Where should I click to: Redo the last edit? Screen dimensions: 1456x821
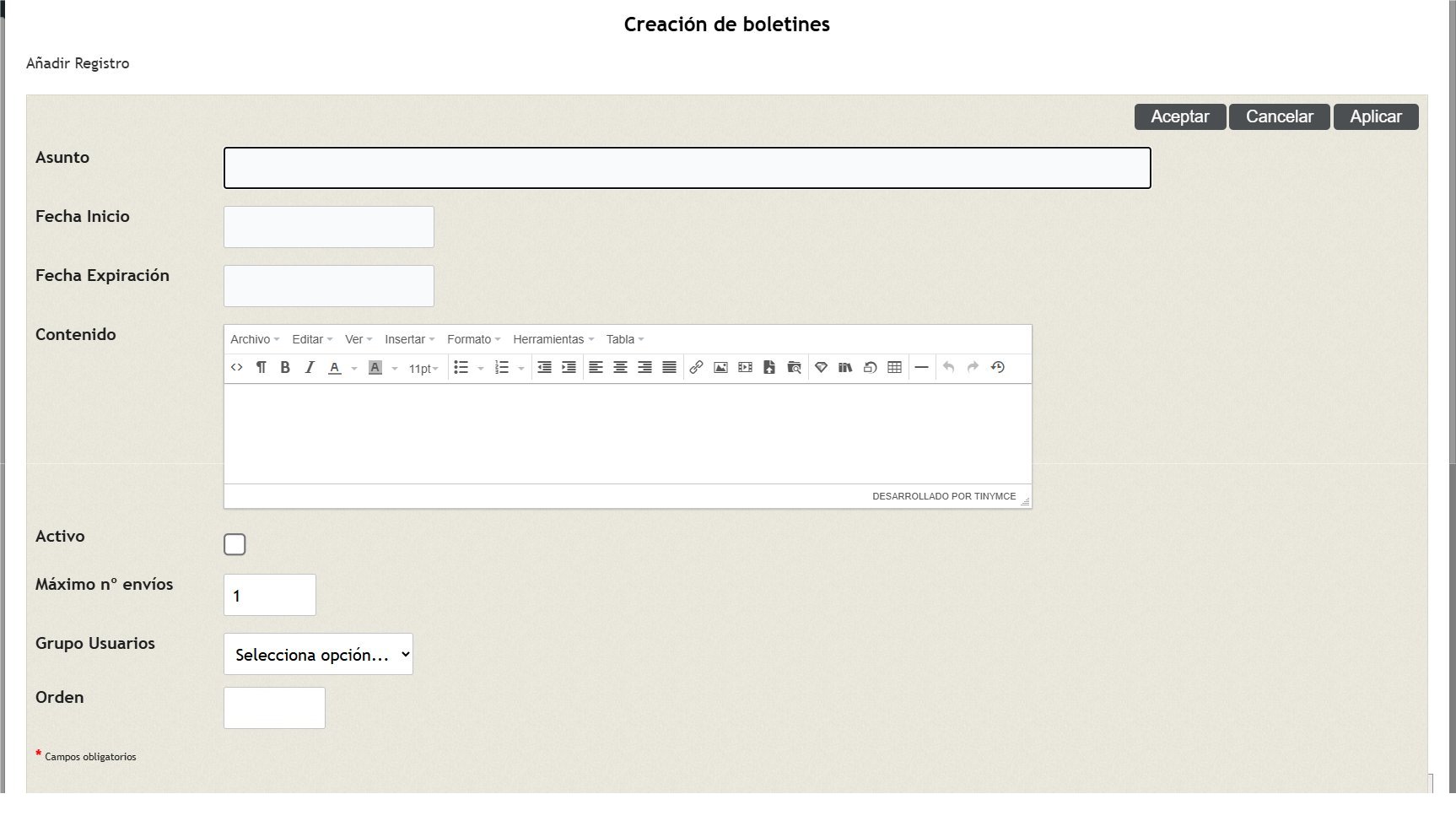tap(973, 367)
